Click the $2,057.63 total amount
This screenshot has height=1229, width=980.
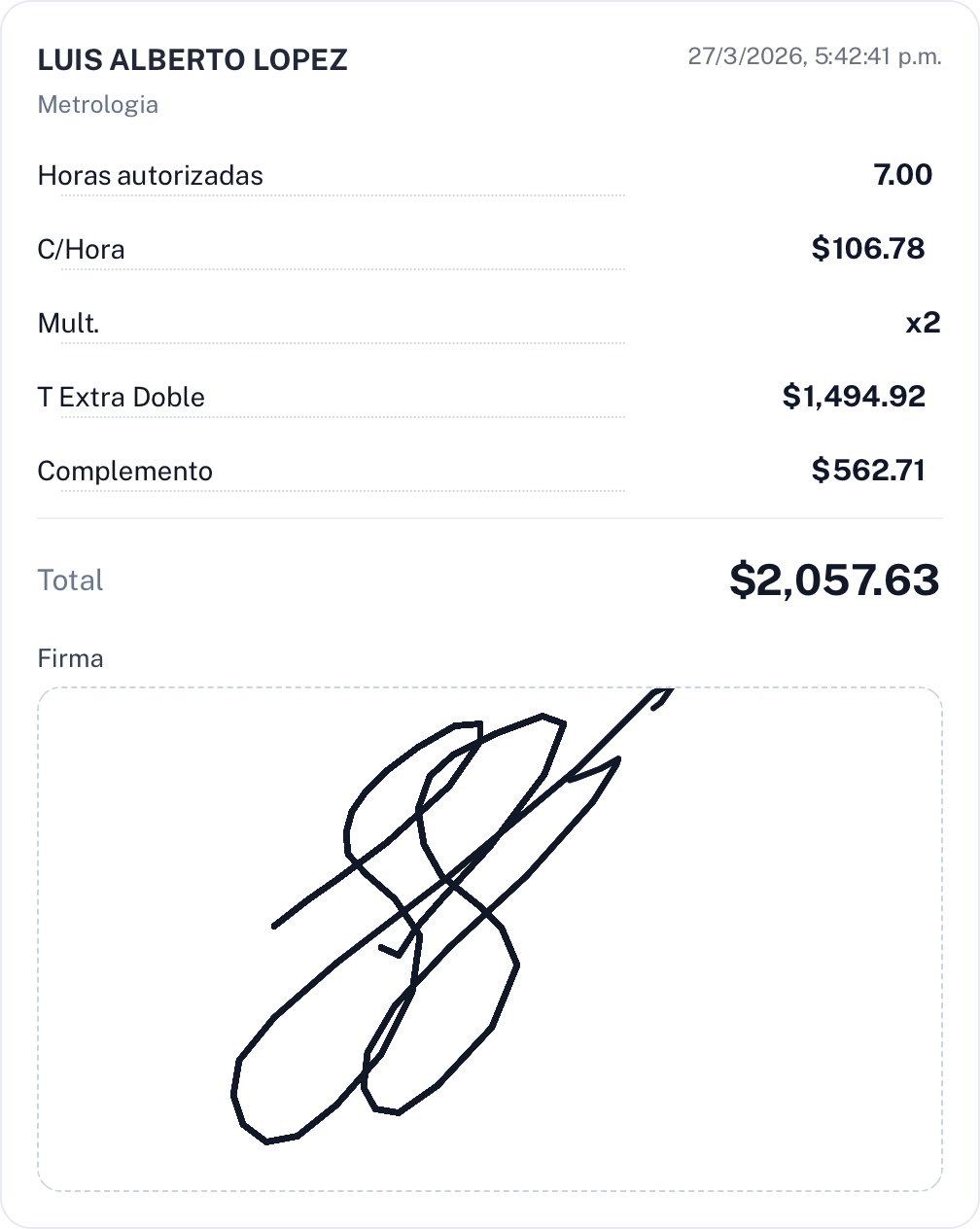click(834, 580)
